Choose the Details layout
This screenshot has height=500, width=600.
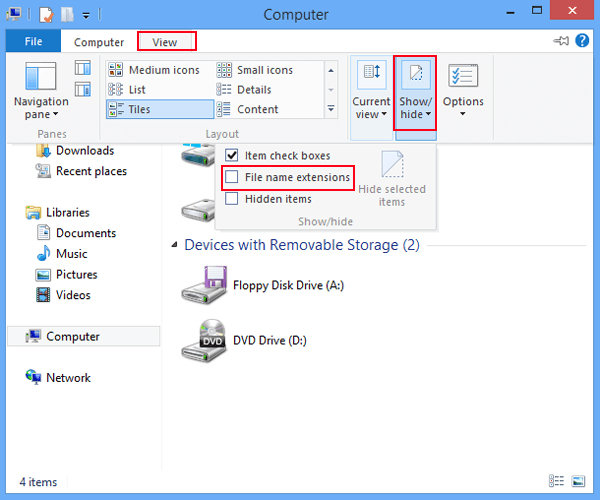[244, 90]
